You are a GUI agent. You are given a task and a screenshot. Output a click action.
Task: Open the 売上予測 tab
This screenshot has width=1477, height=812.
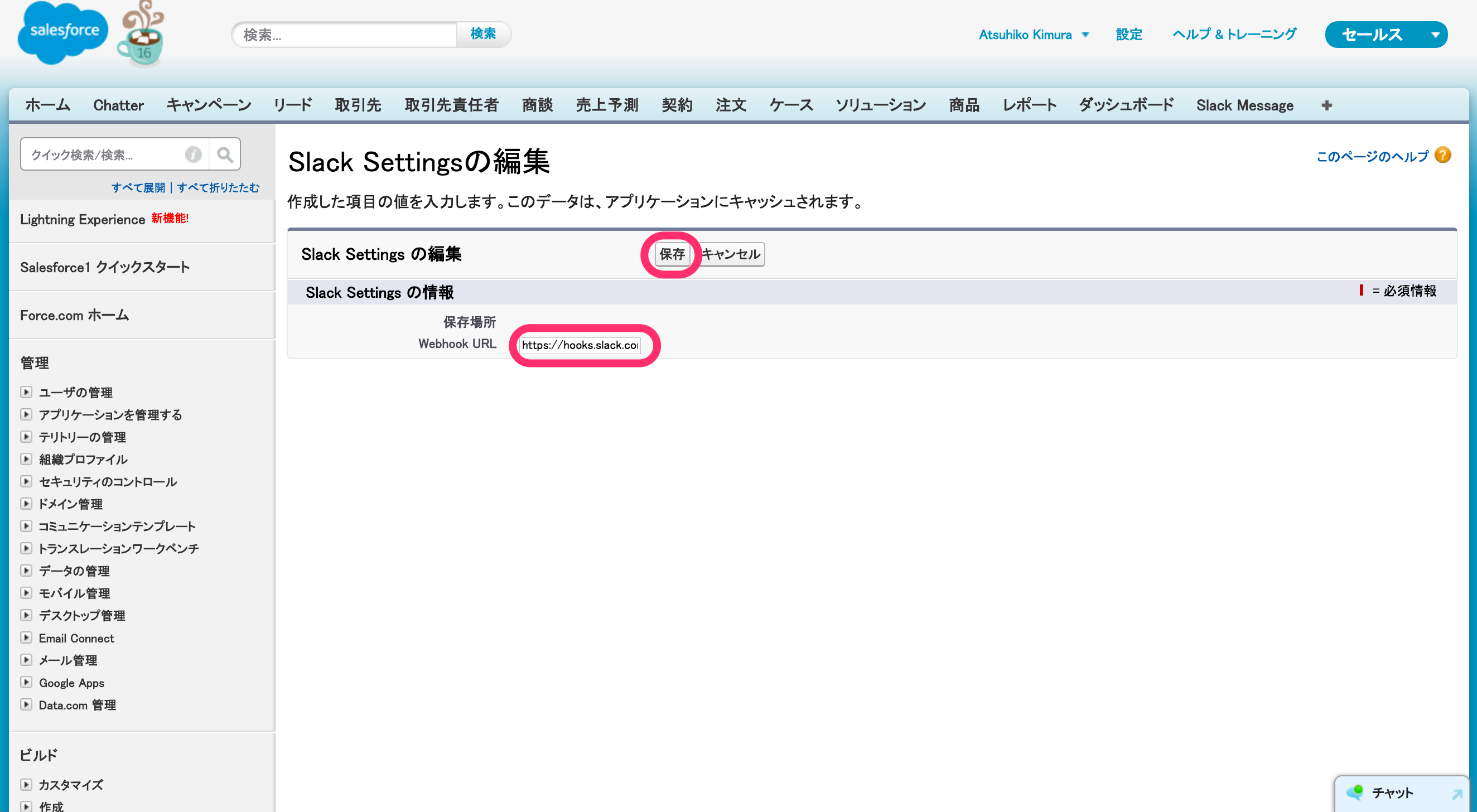tap(607, 105)
